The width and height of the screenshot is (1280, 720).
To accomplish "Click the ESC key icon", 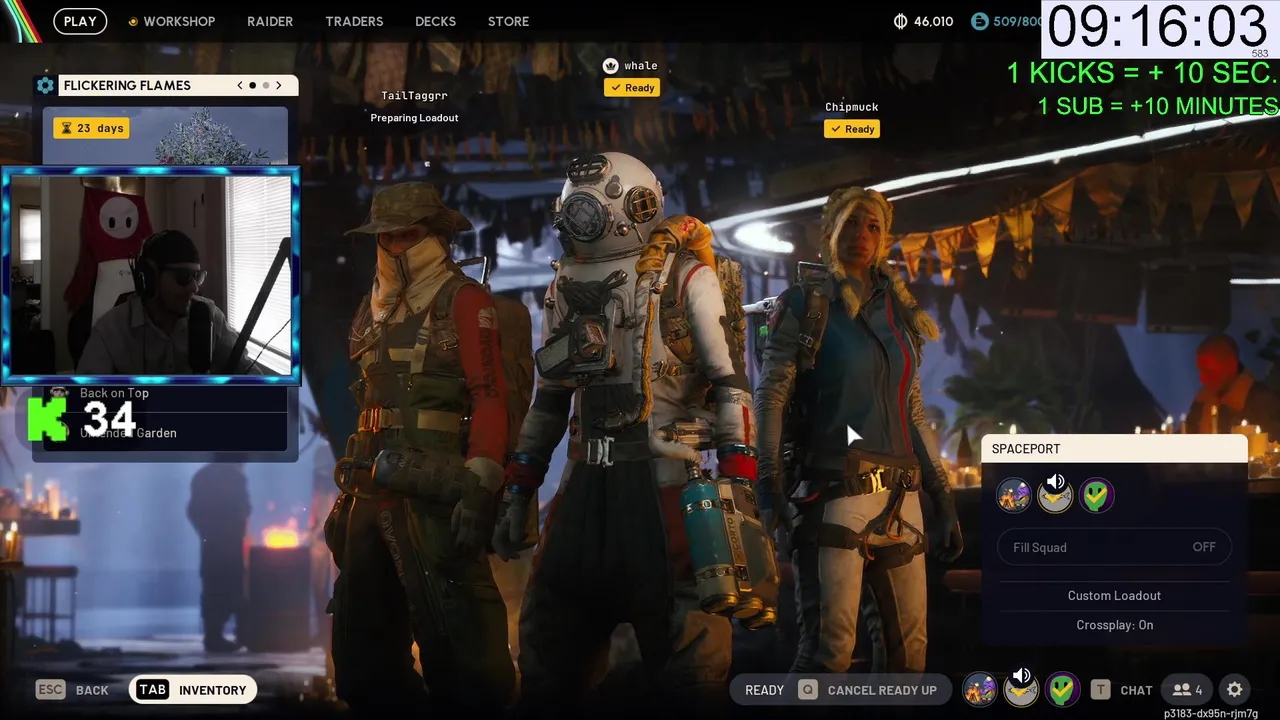I will 51,689.
